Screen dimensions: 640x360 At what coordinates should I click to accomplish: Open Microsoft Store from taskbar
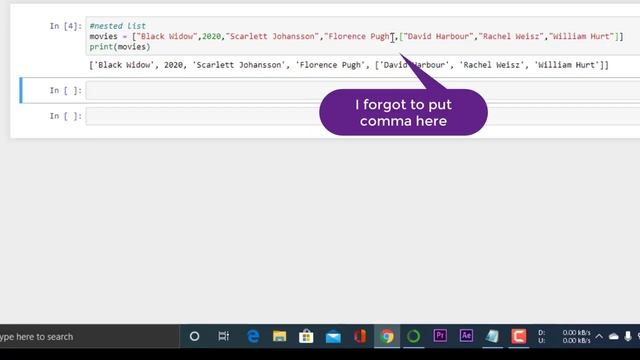(x=306, y=336)
